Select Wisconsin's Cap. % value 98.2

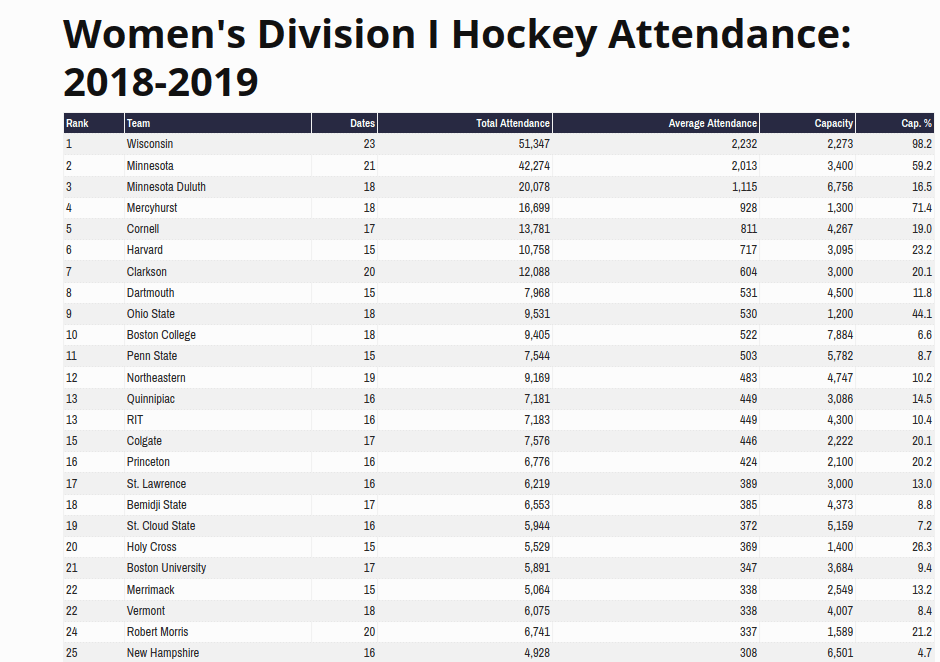click(921, 144)
